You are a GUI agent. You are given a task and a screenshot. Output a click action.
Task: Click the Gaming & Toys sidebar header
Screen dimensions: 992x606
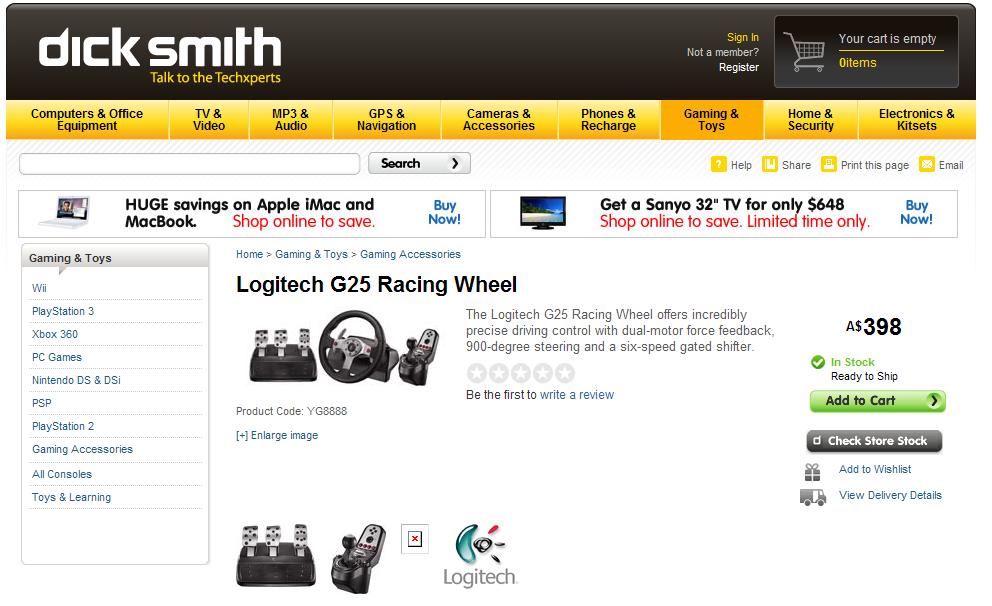115,256
